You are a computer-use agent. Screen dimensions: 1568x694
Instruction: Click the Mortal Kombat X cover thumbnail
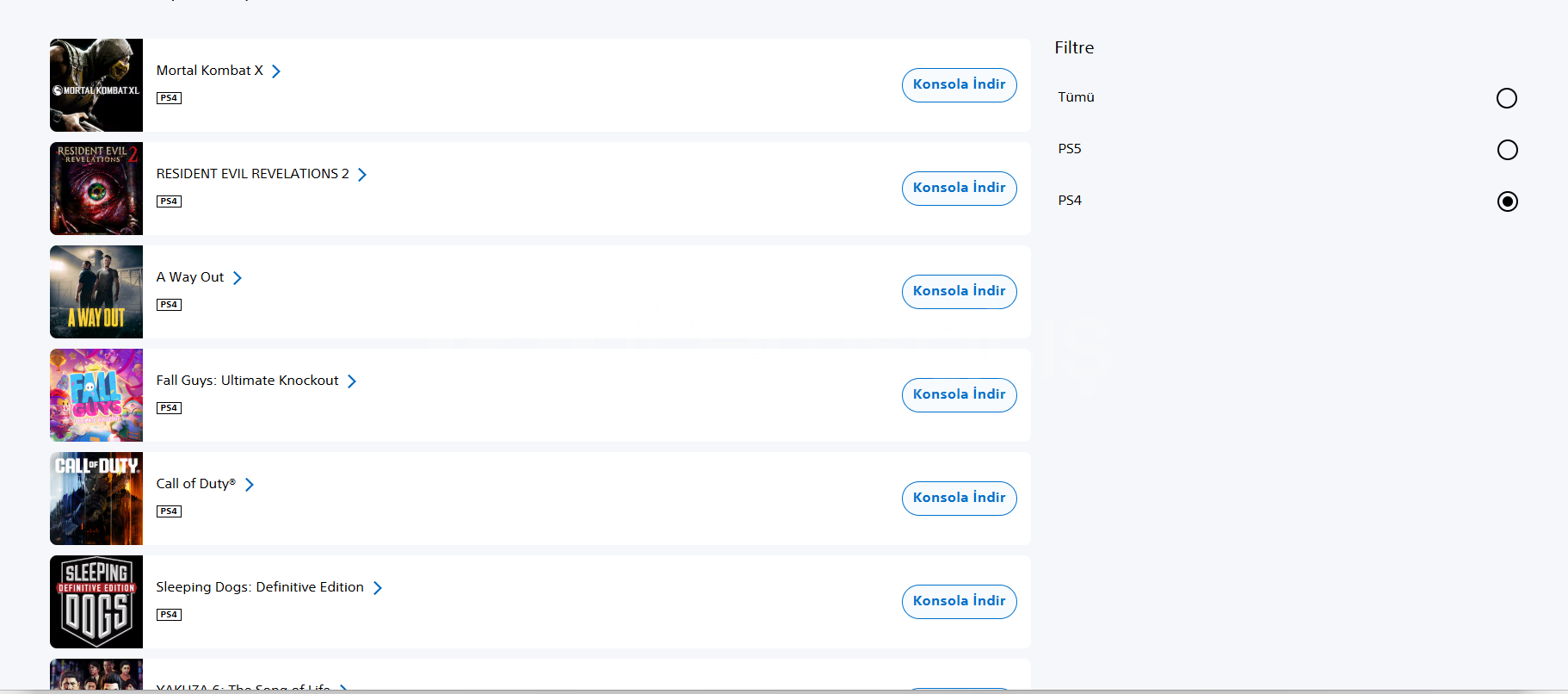(x=96, y=85)
